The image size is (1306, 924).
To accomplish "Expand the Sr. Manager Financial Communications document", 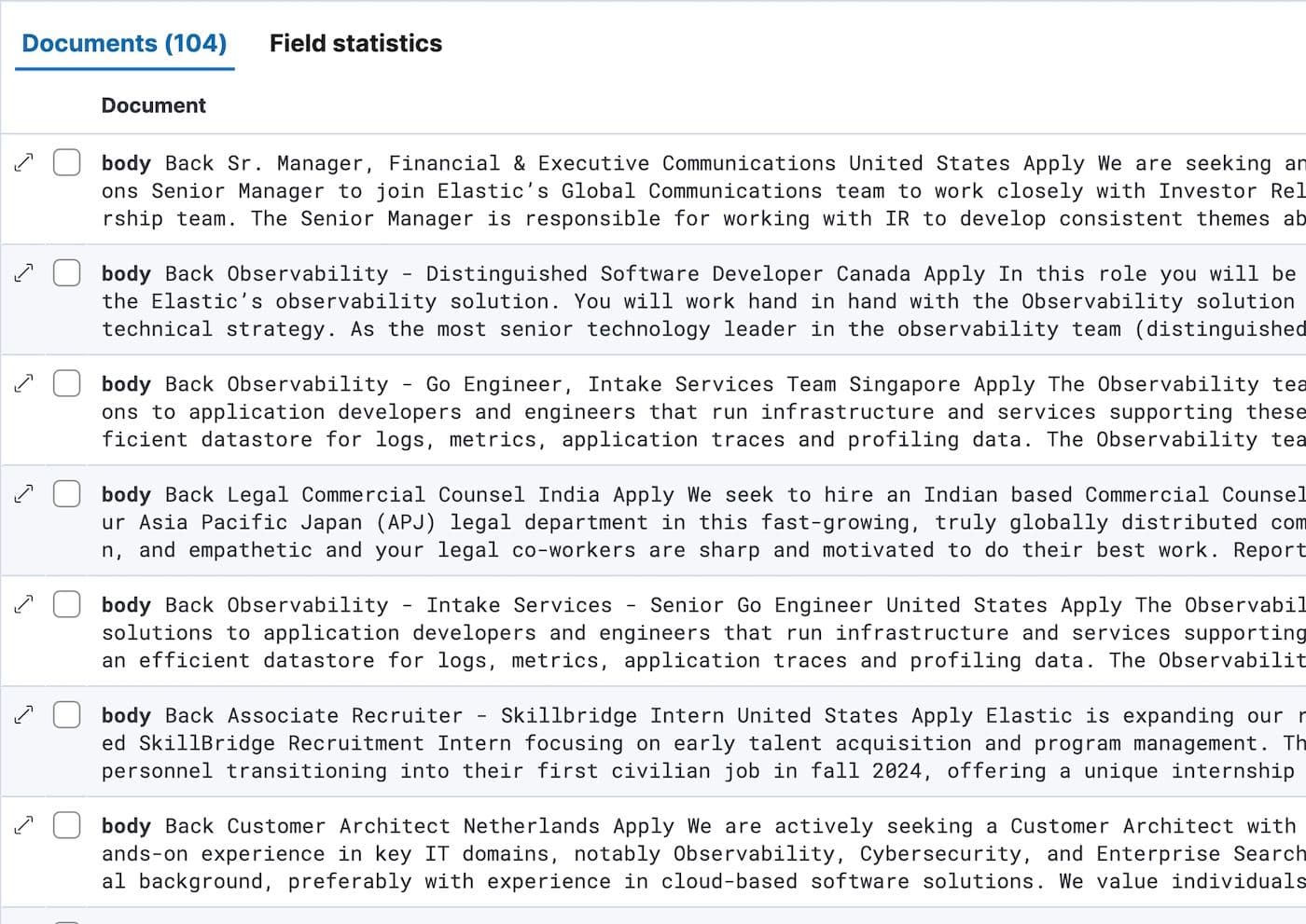I will pyautogui.click(x=23, y=160).
